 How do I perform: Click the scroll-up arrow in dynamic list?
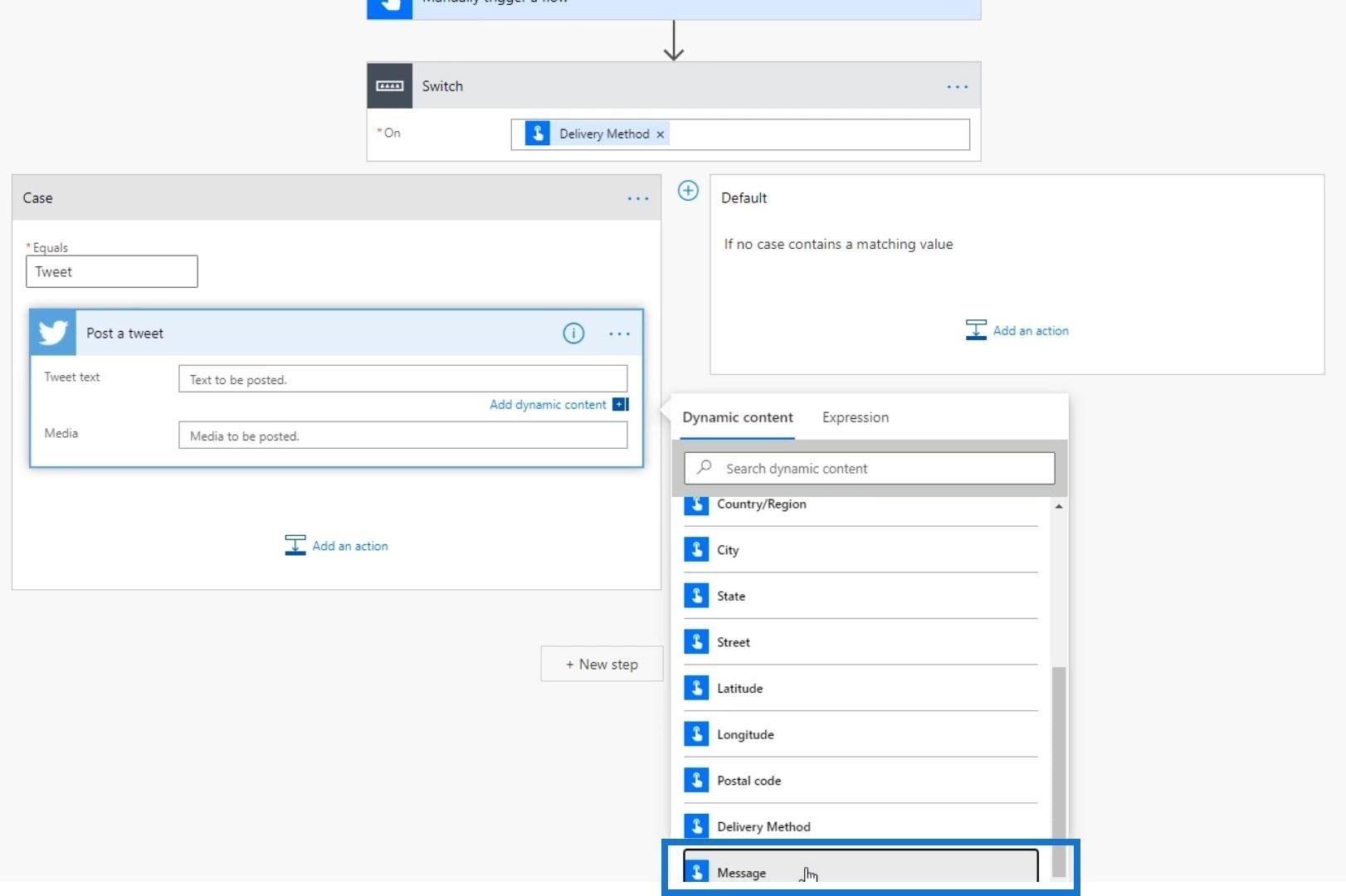1059,506
